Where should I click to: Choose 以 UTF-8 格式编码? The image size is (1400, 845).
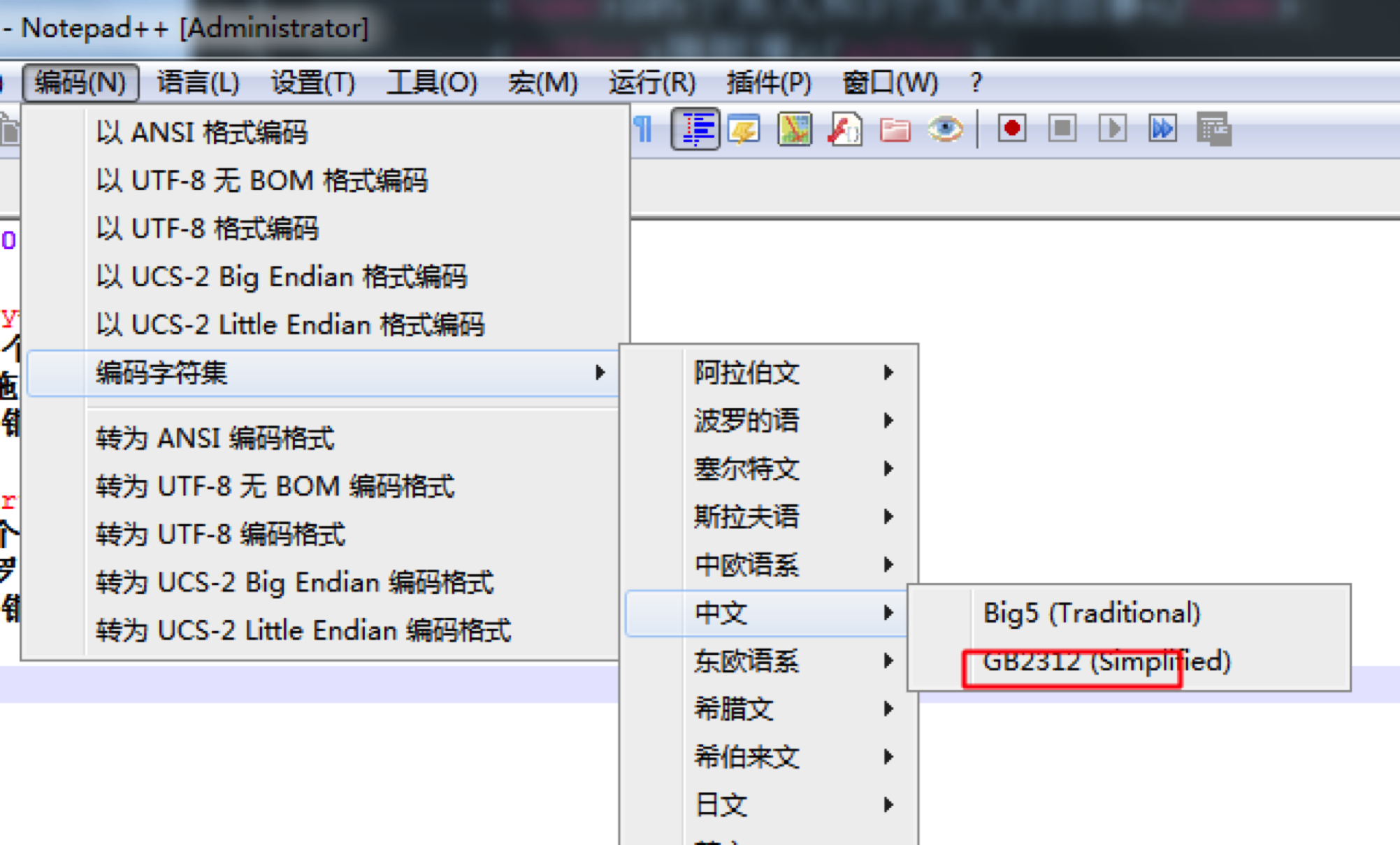pos(325,229)
